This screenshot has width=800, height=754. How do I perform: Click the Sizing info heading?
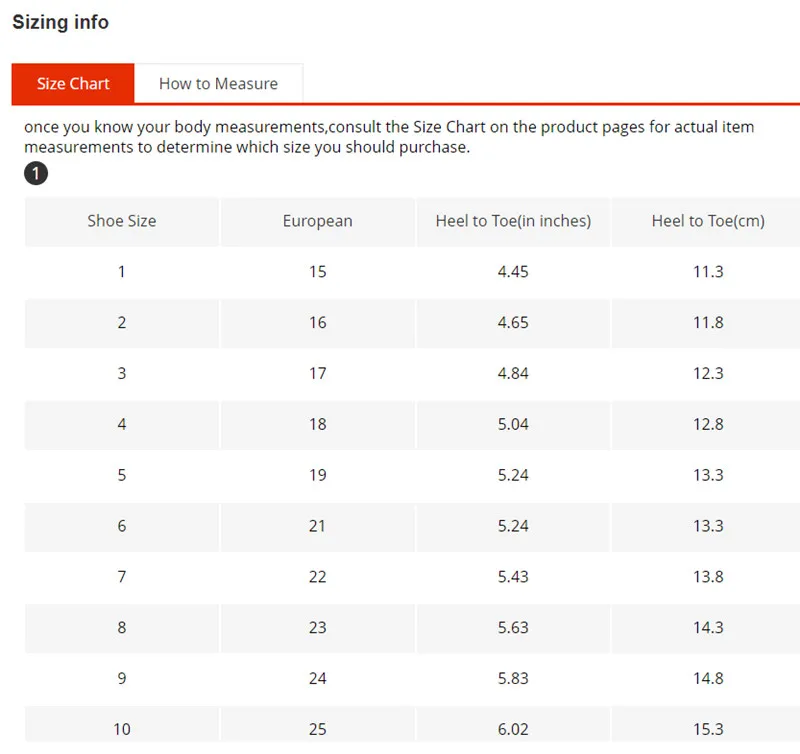[x=60, y=22]
